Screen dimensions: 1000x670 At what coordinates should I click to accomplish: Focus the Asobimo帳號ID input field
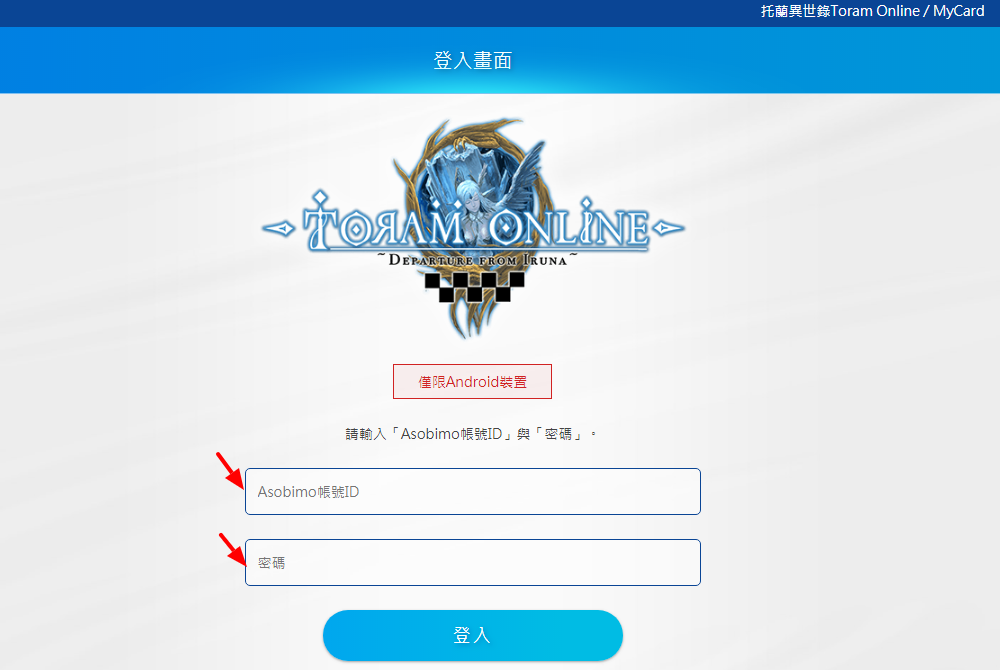(x=473, y=492)
